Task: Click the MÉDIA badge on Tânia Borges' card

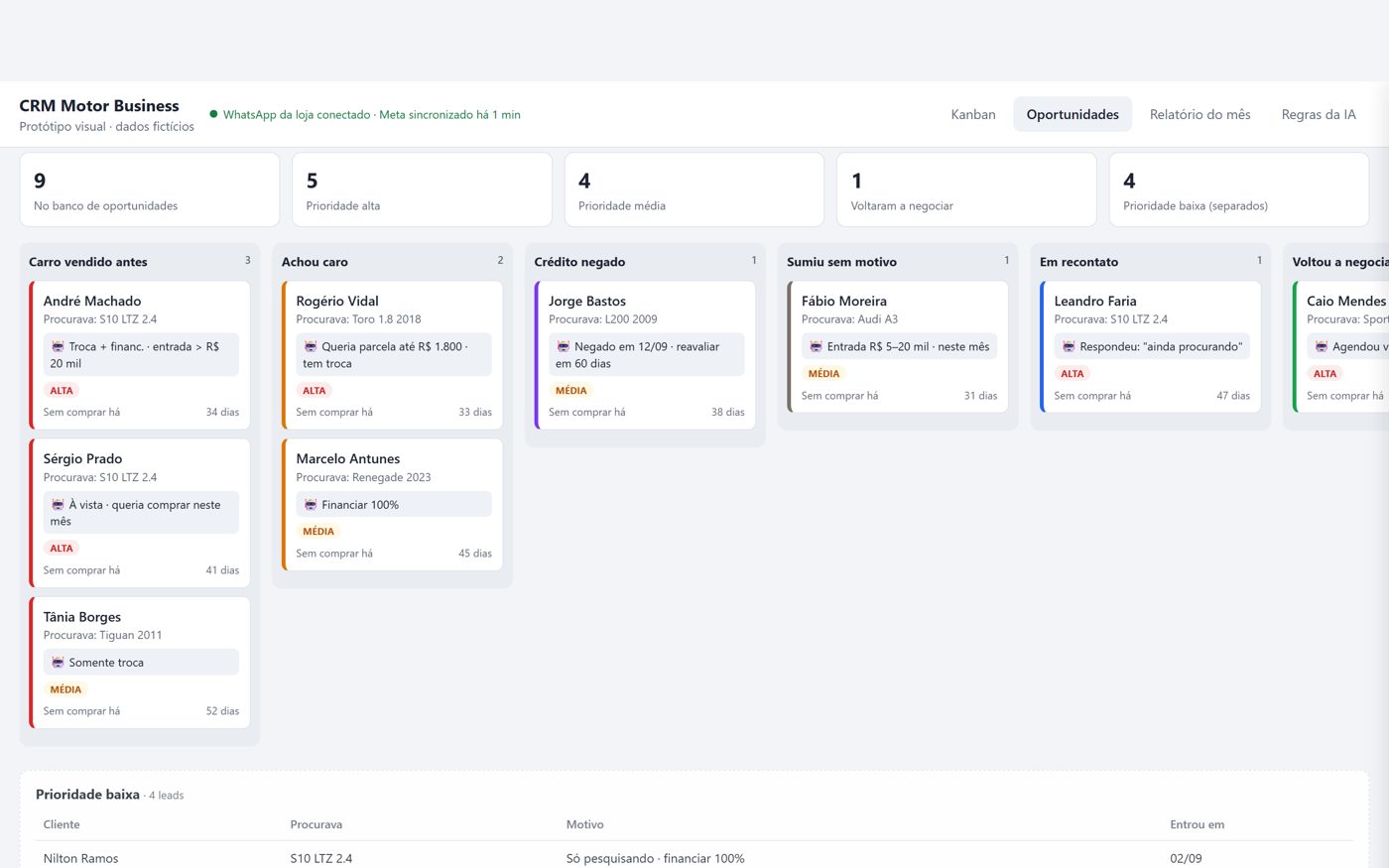Action: tap(65, 689)
